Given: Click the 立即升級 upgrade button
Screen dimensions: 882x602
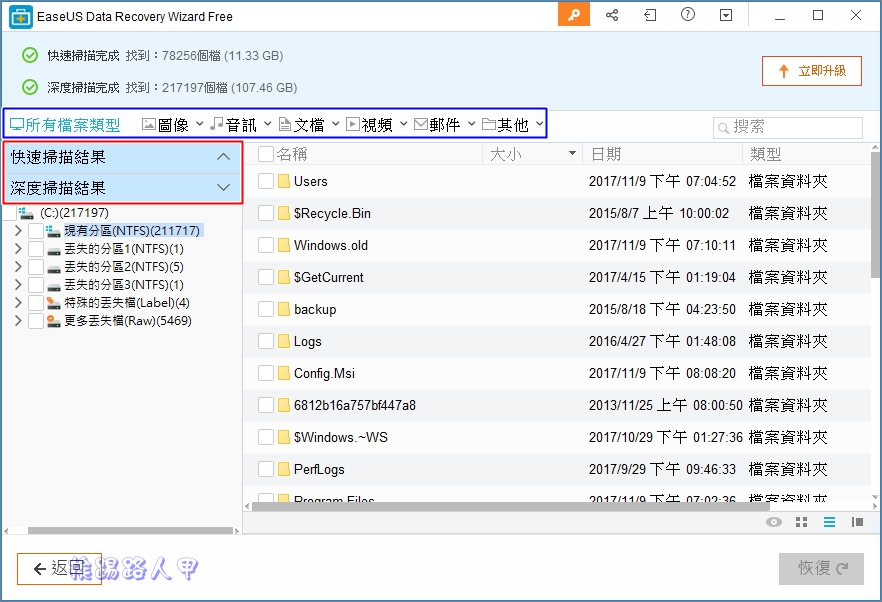Looking at the screenshot, I should [x=812, y=71].
